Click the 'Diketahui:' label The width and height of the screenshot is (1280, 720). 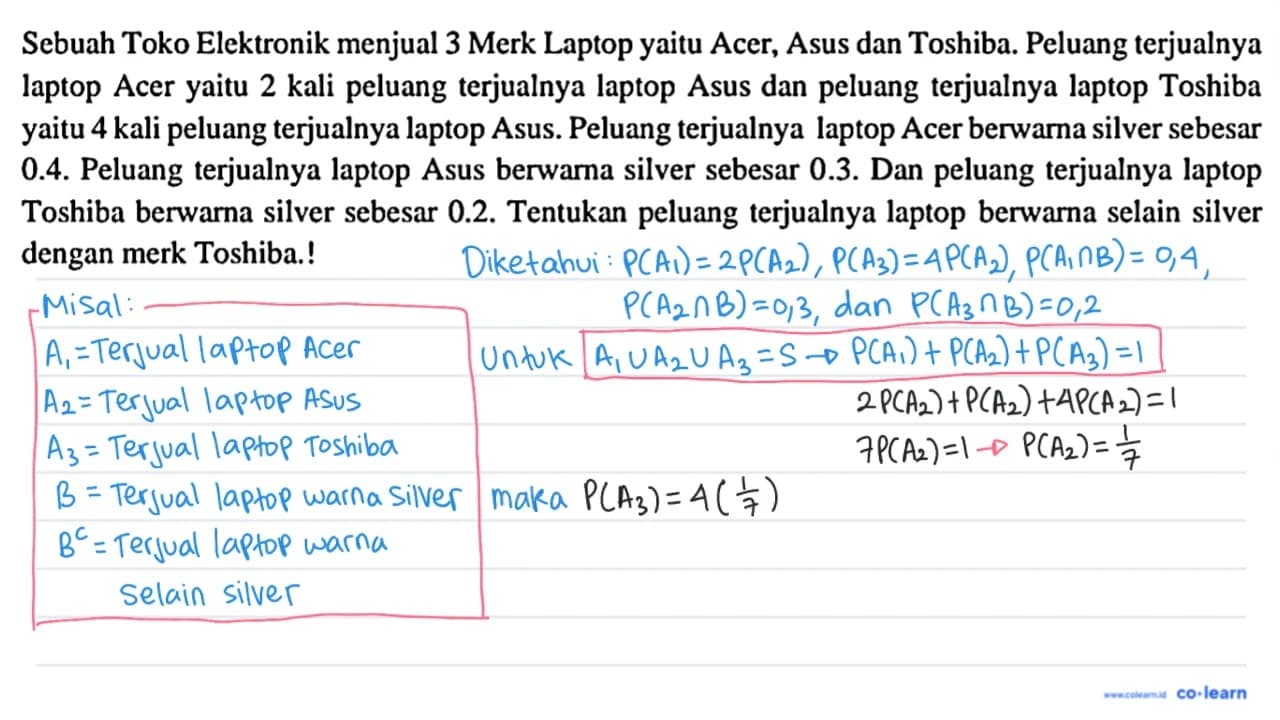tap(538, 263)
